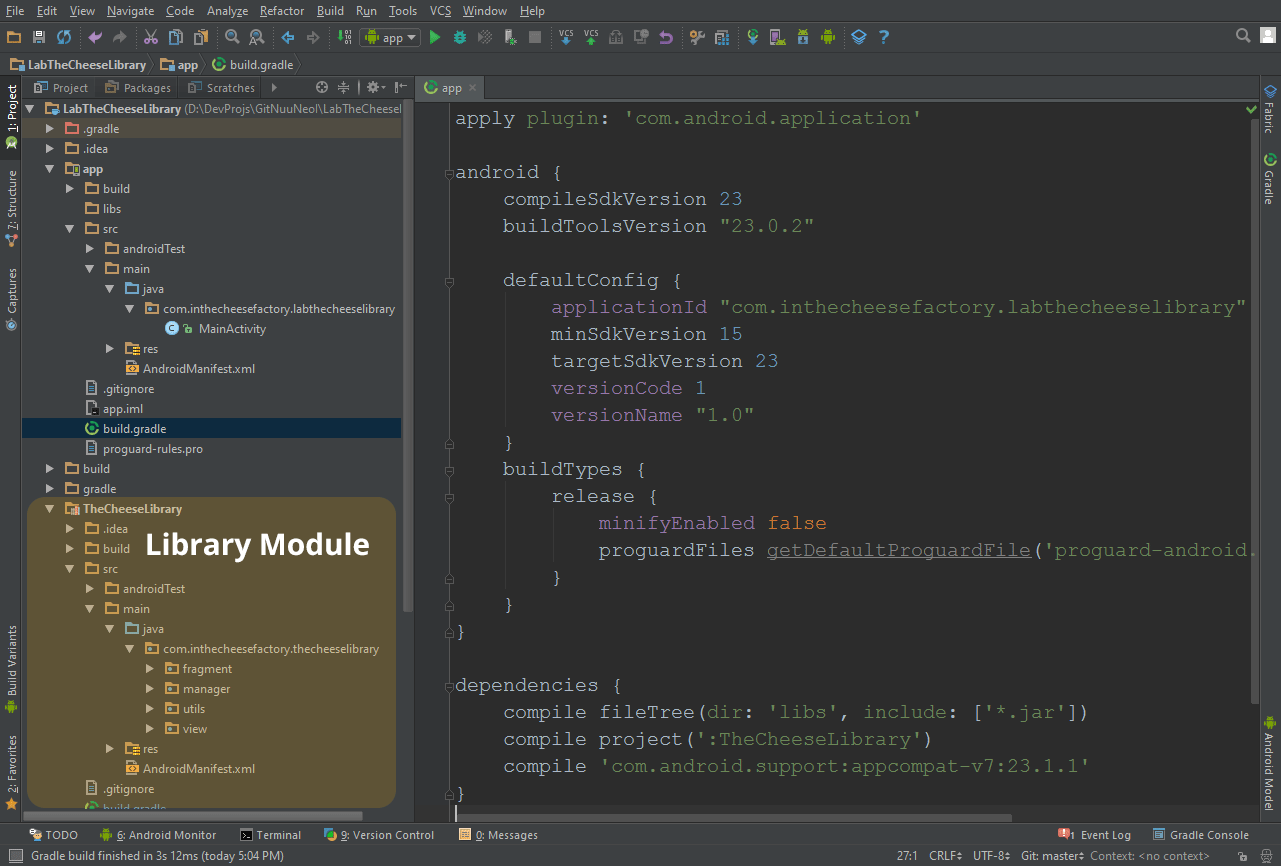This screenshot has height=866, width=1281.
Task: Open the SDK Manager icon
Action: [x=803, y=37]
